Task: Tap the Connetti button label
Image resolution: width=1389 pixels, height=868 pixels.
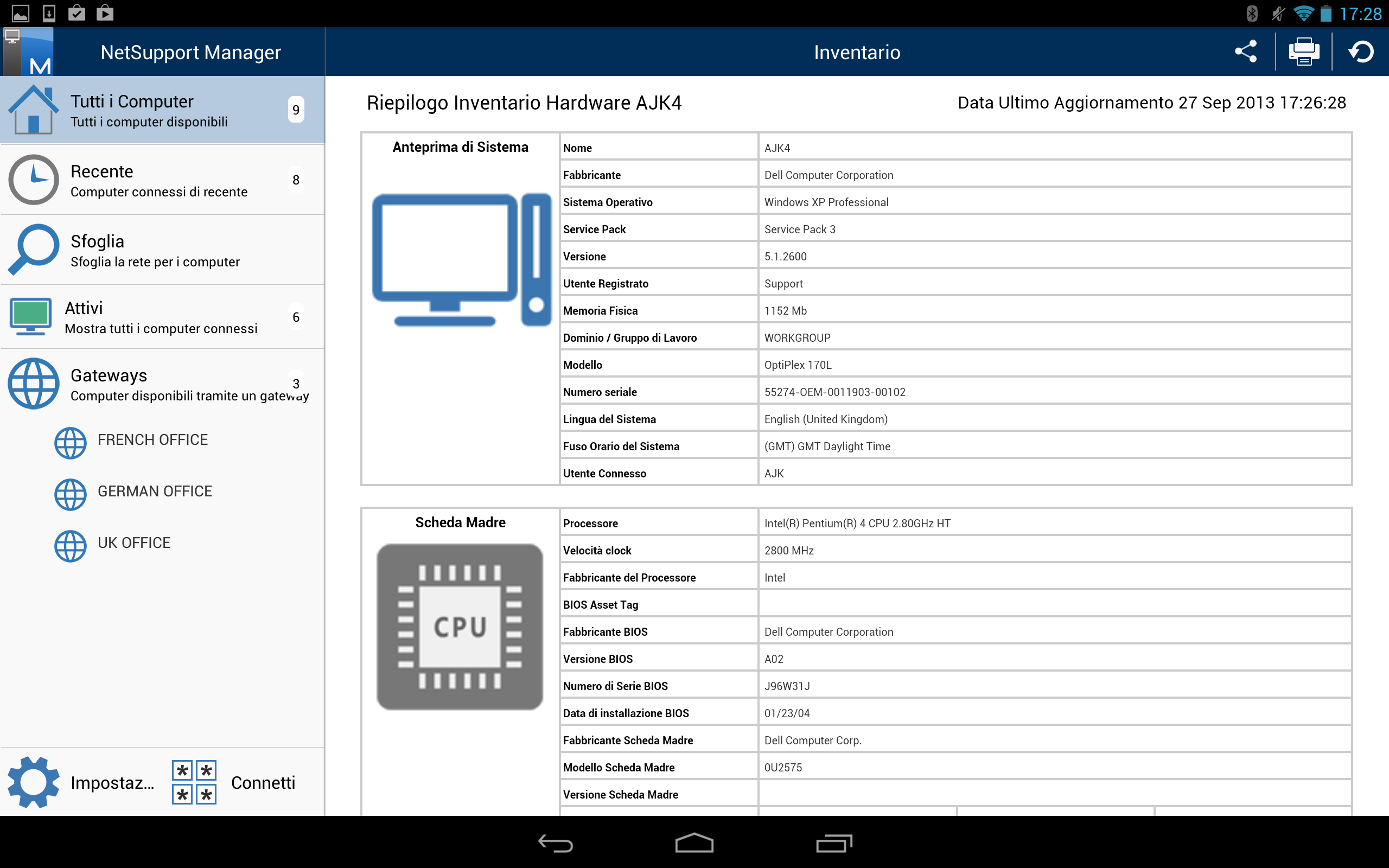Action: click(x=263, y=782)
